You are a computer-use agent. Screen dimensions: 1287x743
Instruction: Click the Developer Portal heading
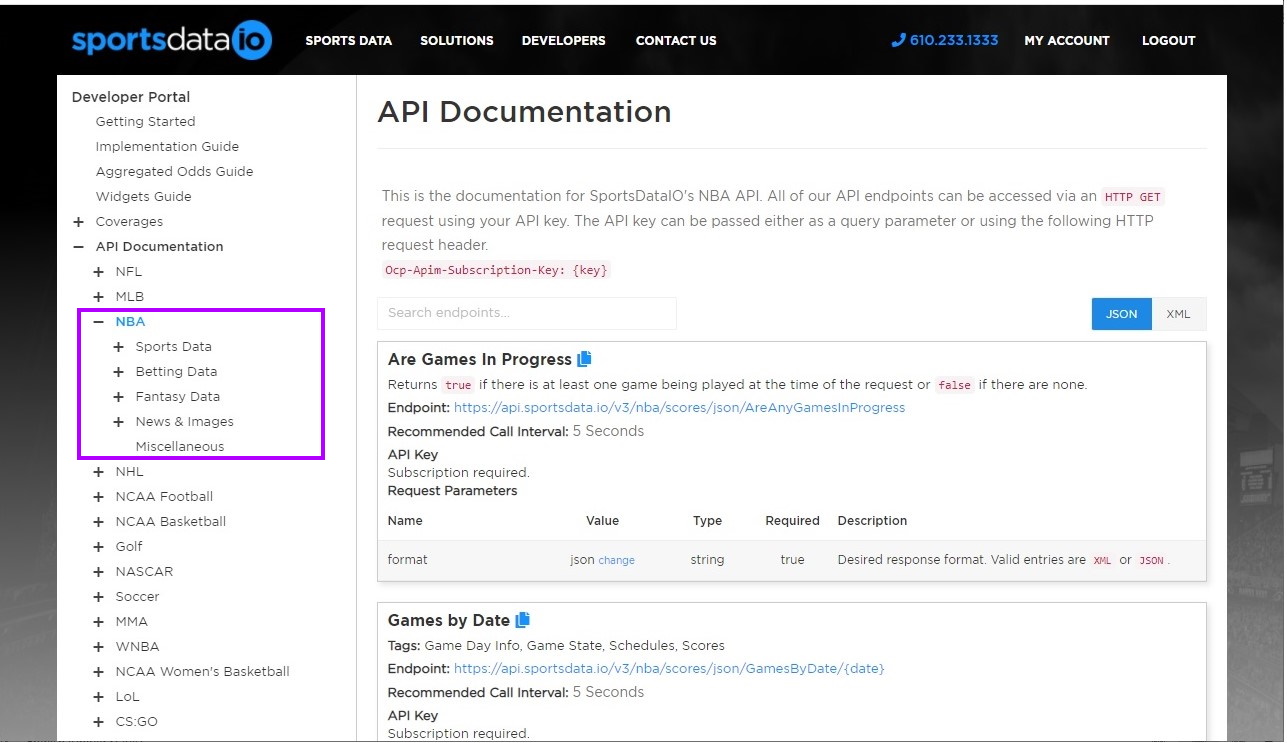[x=131, y=97]
